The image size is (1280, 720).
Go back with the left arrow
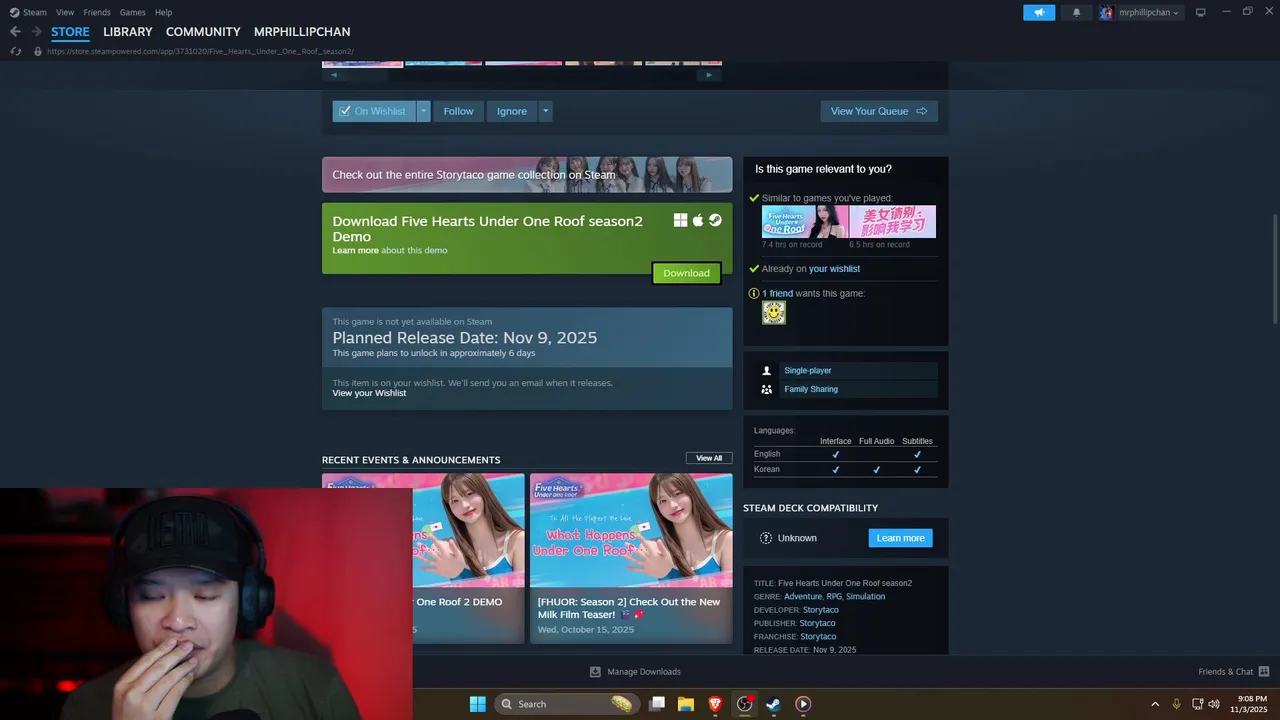(15, 32)
